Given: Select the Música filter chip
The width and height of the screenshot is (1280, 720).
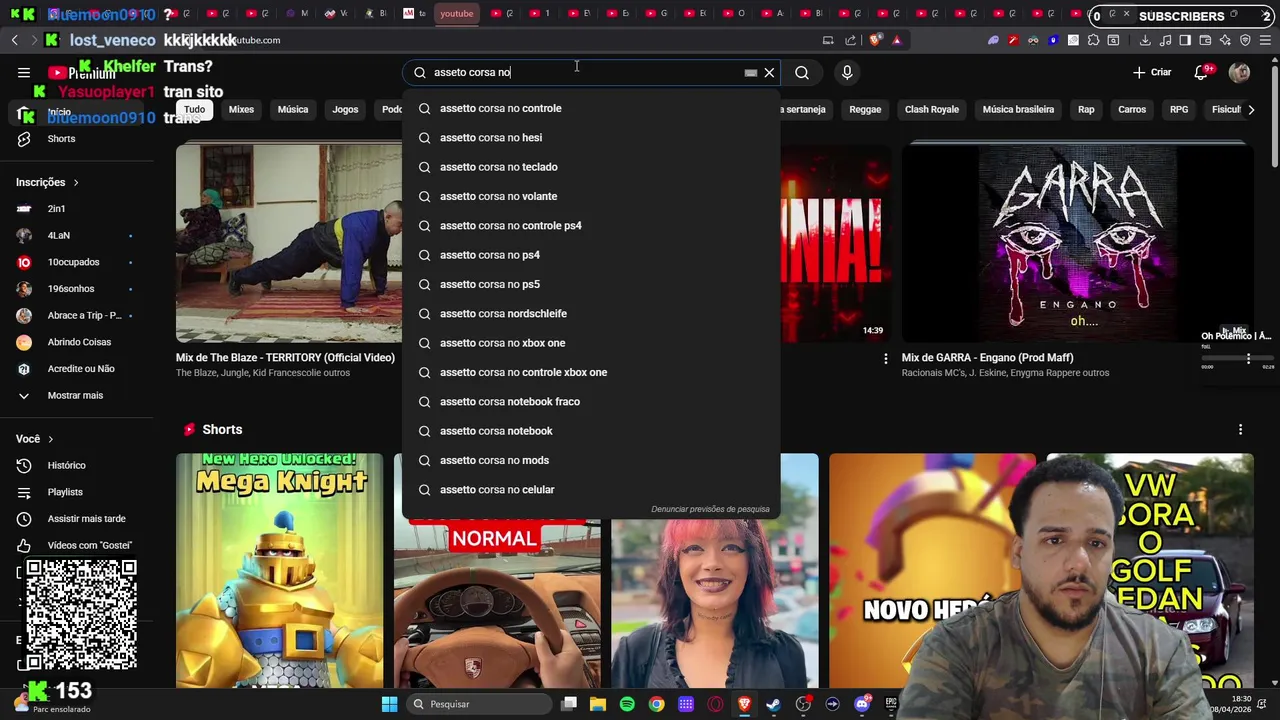Looking at the screenshot, I should pyautogui.click(x=293, y=109).
